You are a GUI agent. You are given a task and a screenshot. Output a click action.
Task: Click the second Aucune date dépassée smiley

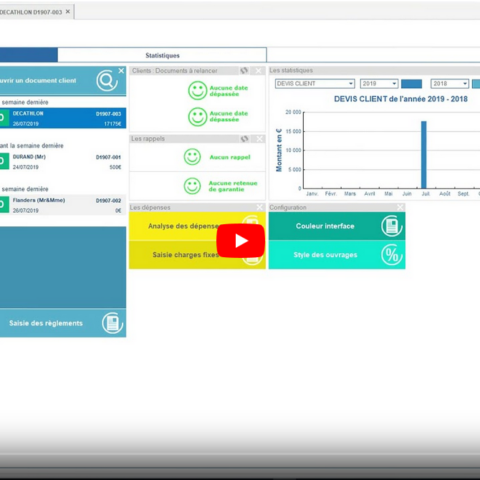[197, 117]
